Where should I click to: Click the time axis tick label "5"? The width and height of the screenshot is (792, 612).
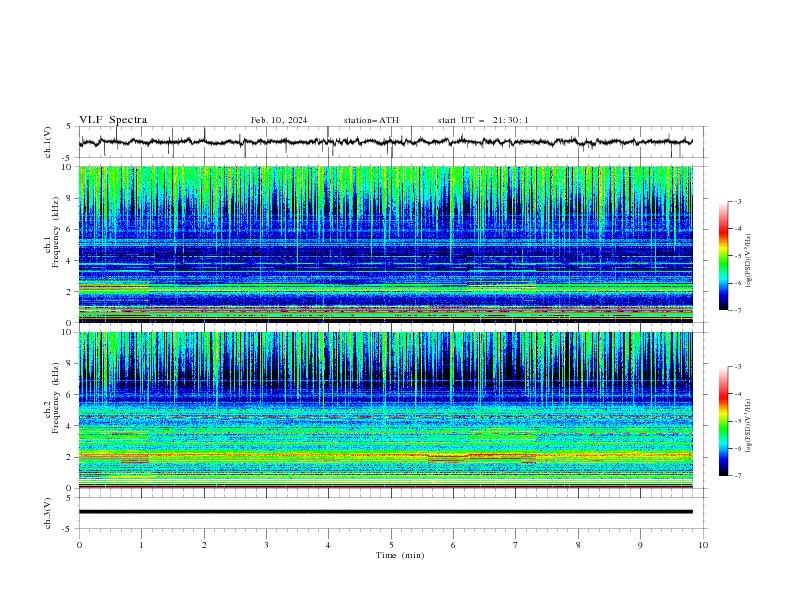click(391, 545)
